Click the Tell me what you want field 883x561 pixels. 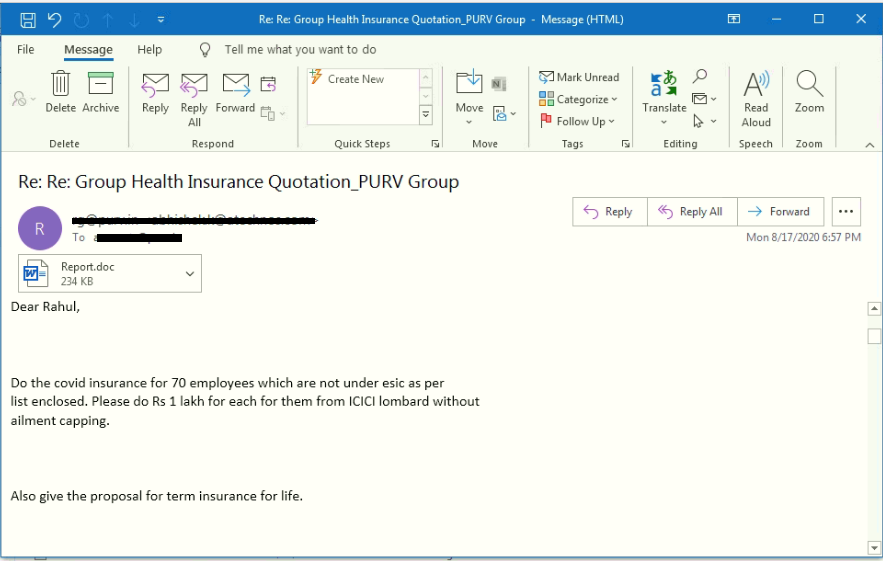300,49
